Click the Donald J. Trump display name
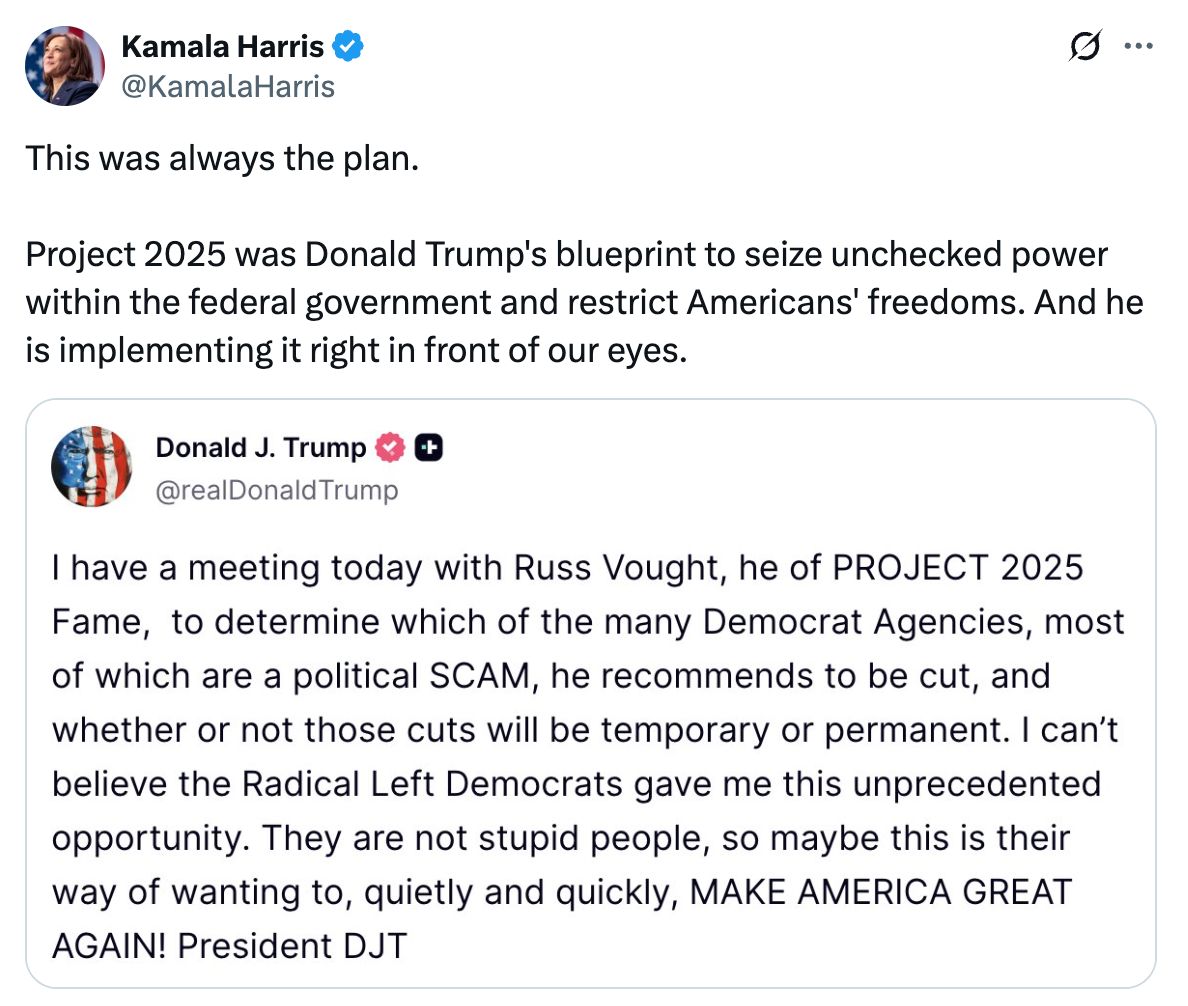This screenshot has width=1188, height=1006. click(261, 449)
